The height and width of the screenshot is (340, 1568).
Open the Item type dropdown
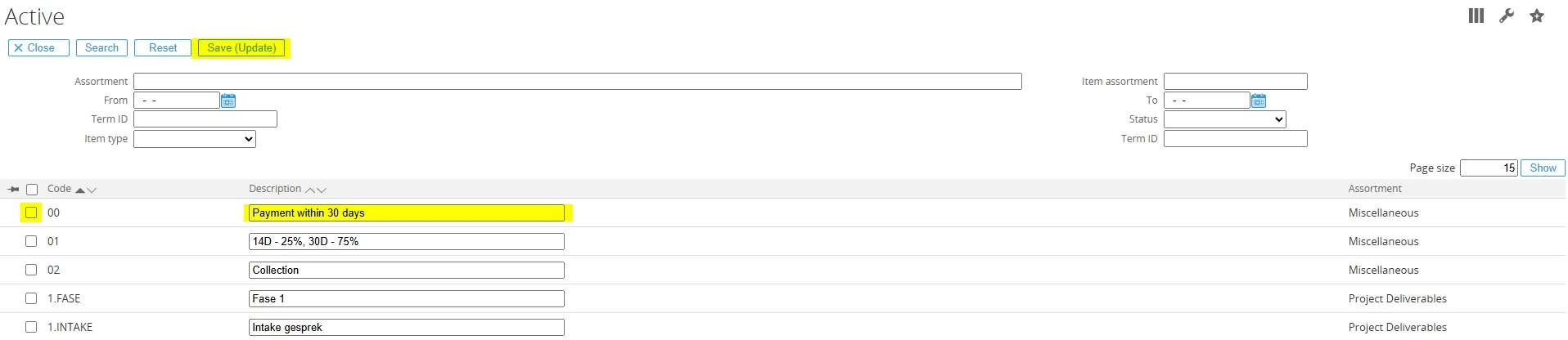pyautogui.click(x=195, y=140)
